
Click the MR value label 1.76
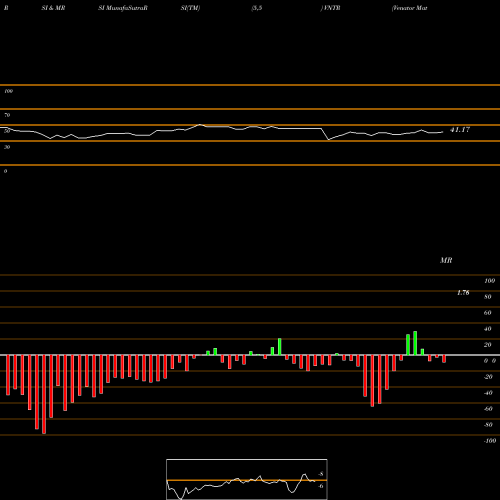click(x=463, y=293)
